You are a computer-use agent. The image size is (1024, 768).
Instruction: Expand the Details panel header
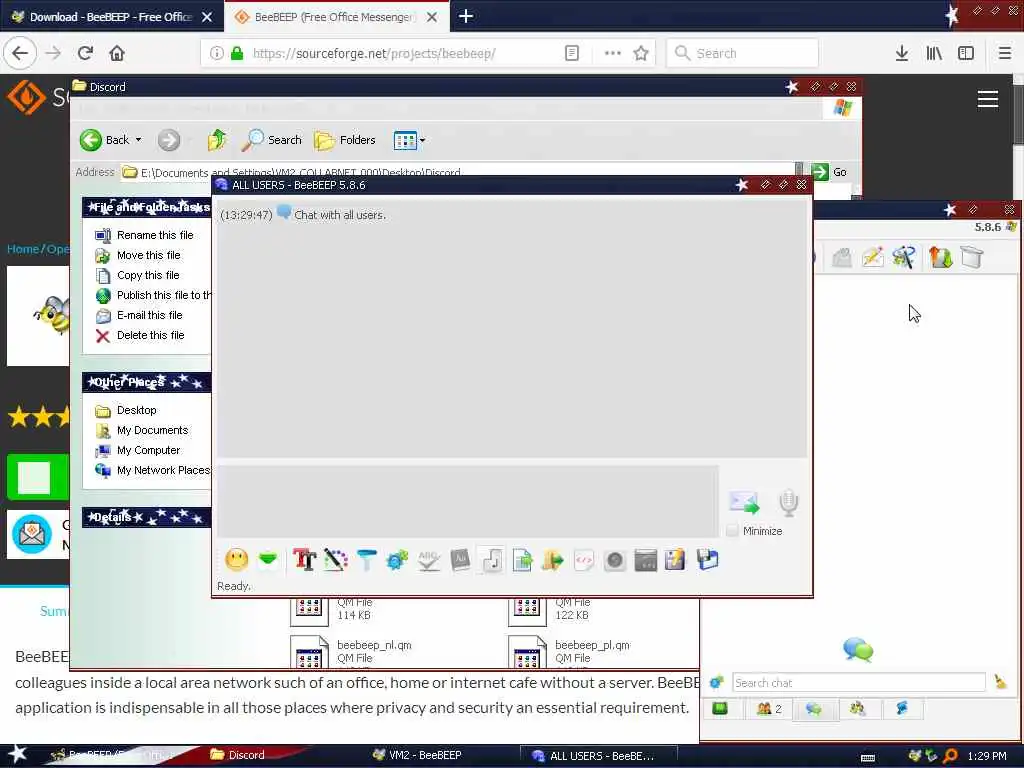(146, 517)
